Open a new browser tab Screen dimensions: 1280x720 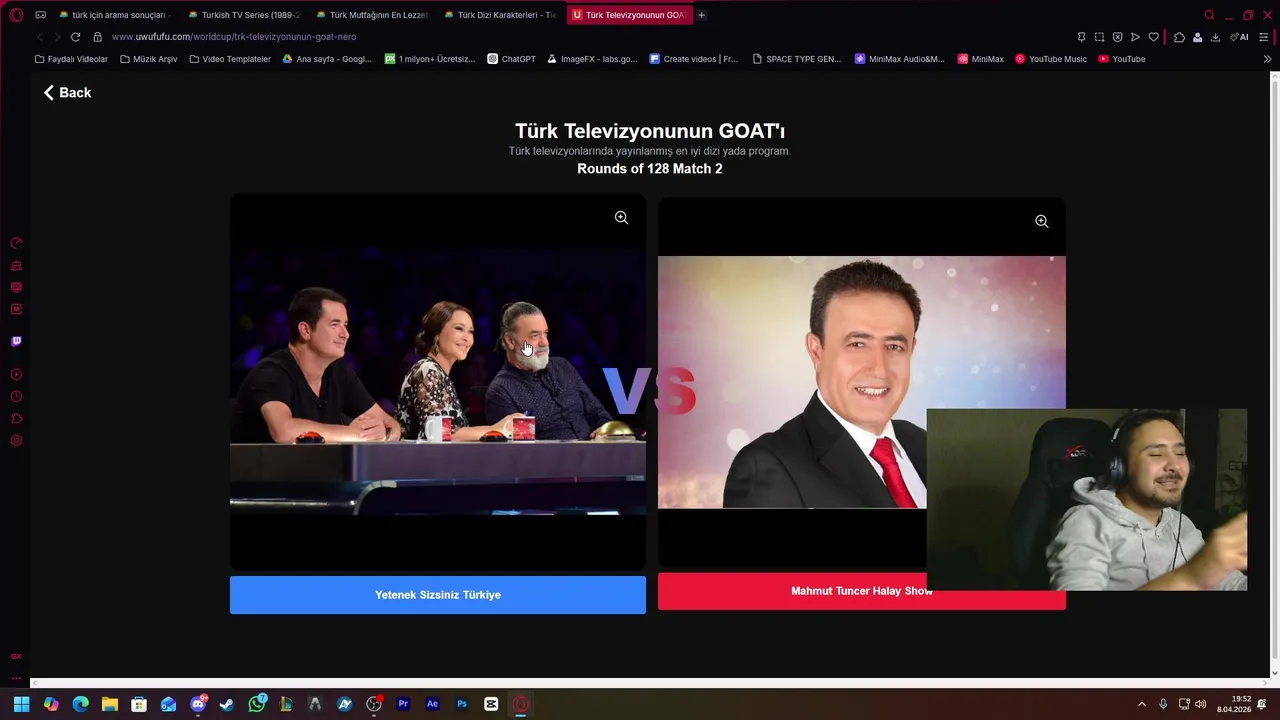pyautogui.click(x=701, y=15)
